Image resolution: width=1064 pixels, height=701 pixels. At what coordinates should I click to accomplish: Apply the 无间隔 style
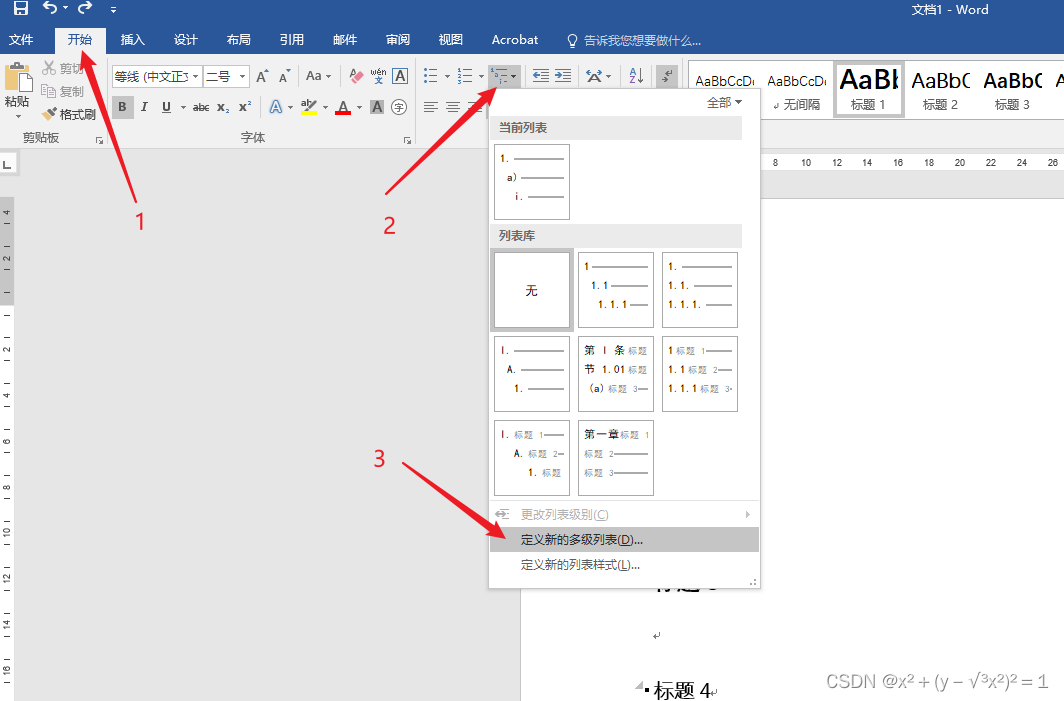pos(797,90)
